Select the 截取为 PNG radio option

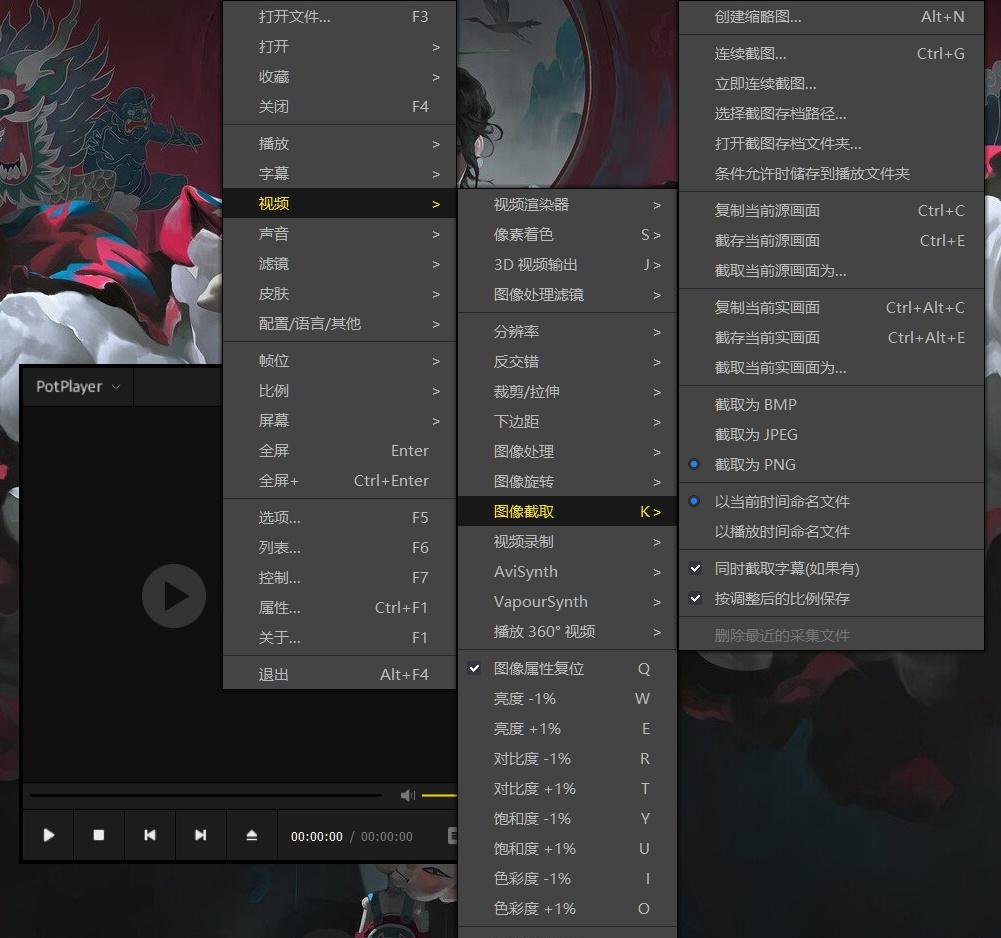coord(755,465)
